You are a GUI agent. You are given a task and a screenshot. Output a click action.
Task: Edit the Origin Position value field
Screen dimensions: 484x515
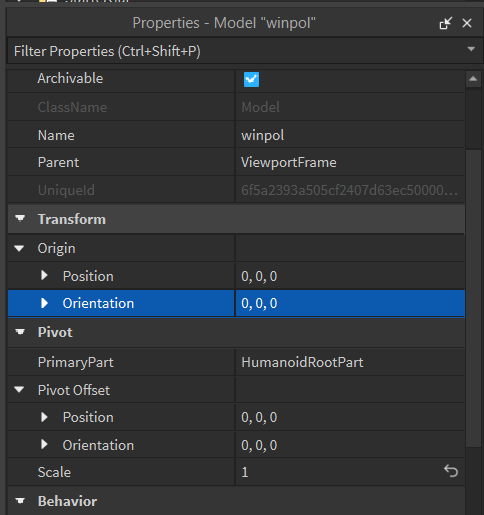click(x=350, y=276)
